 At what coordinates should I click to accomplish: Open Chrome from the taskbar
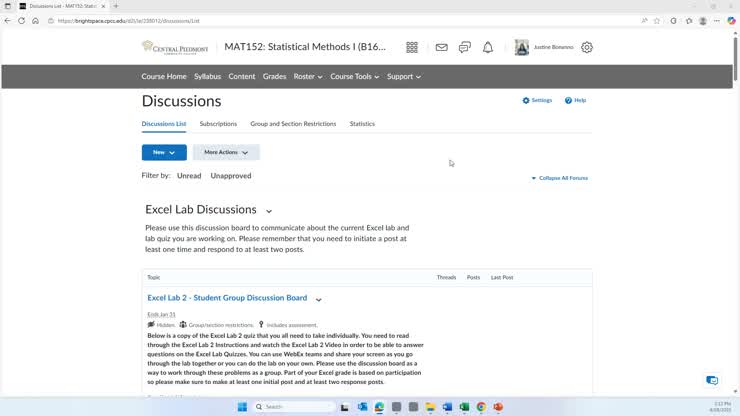click(x=481, y=407)
